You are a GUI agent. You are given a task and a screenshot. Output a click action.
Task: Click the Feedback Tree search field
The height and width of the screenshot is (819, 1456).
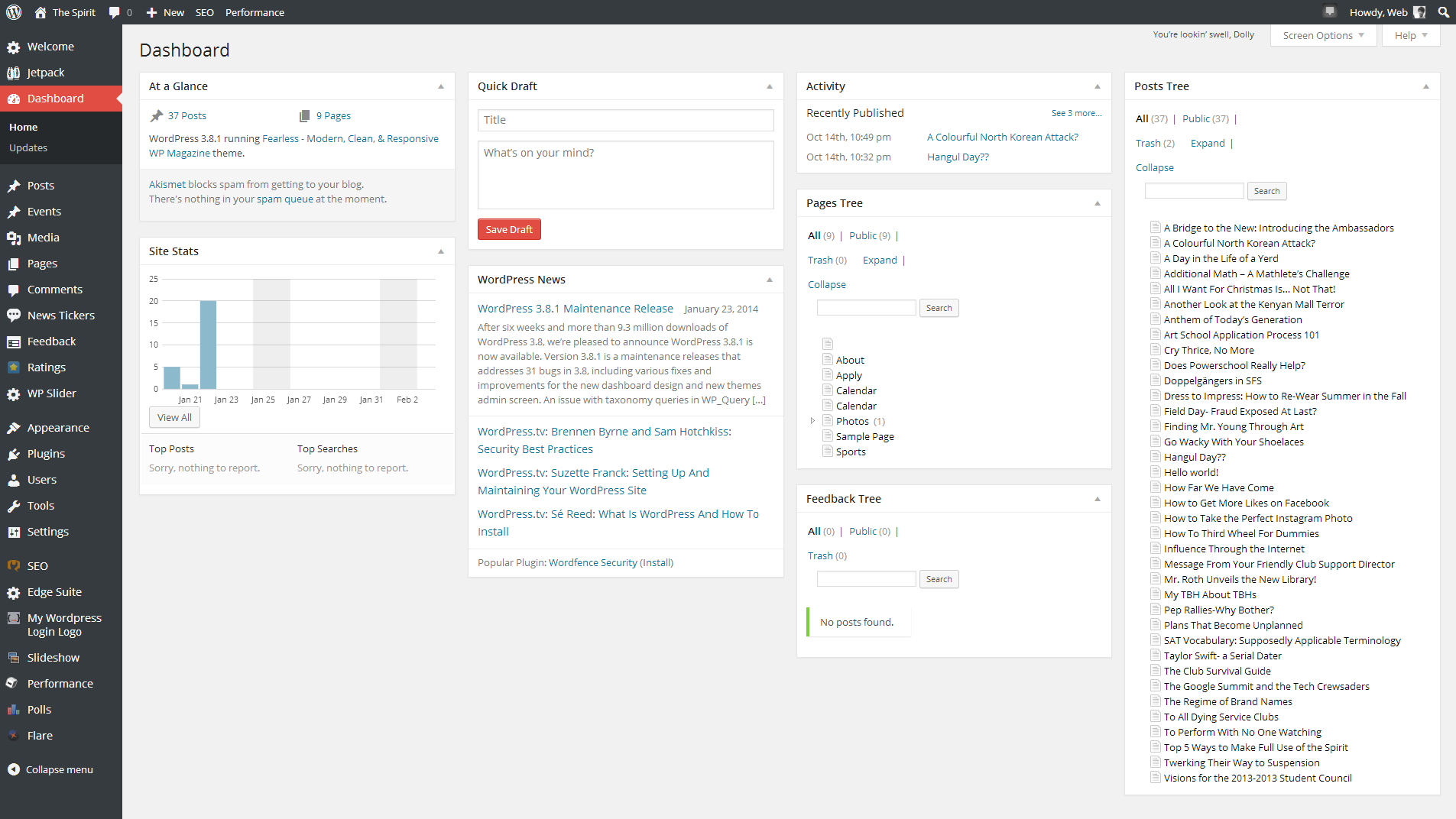(866, 579)
